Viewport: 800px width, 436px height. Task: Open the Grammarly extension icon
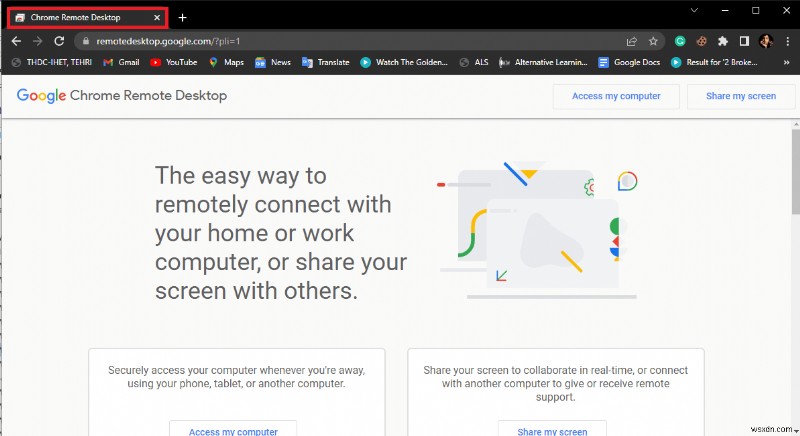[x=680, y=41]
